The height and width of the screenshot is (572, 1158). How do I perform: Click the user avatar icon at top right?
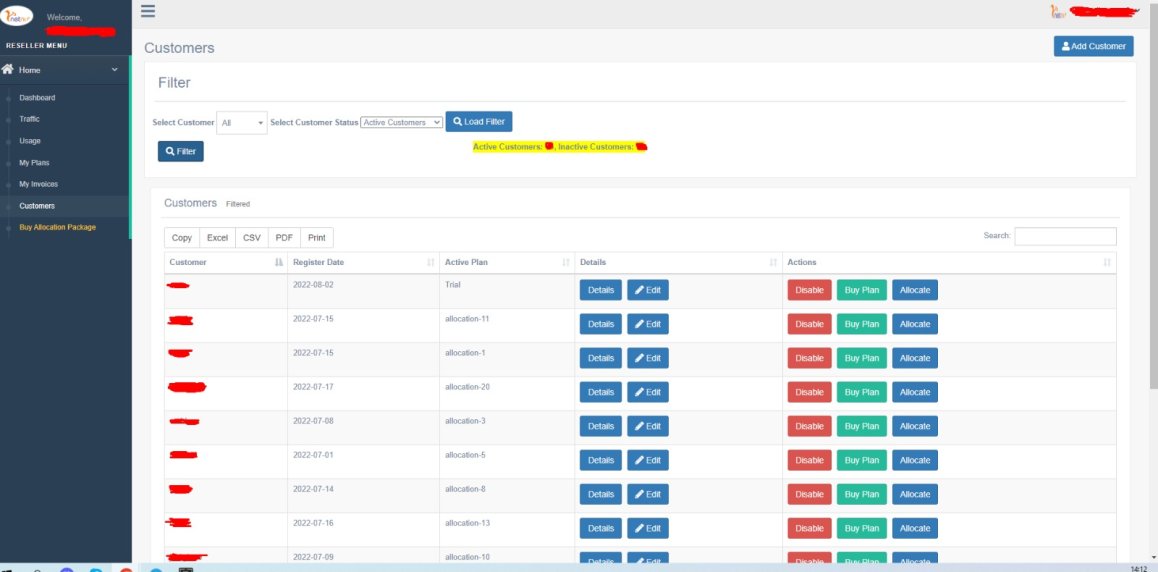[1058, 12]
